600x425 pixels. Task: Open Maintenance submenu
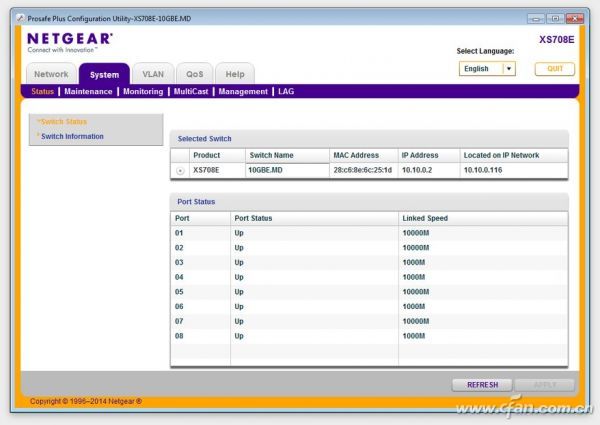[x=88, y=91]
